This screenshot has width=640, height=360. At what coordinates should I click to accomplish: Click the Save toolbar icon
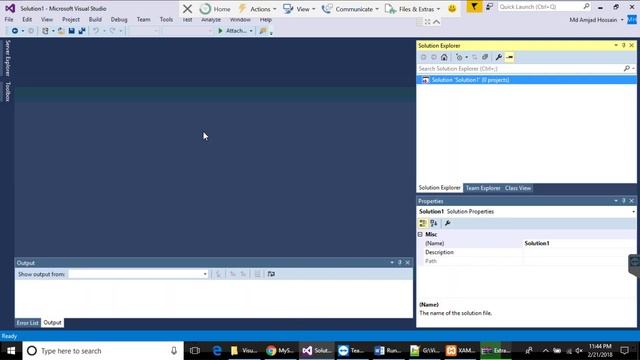(71, 31)
